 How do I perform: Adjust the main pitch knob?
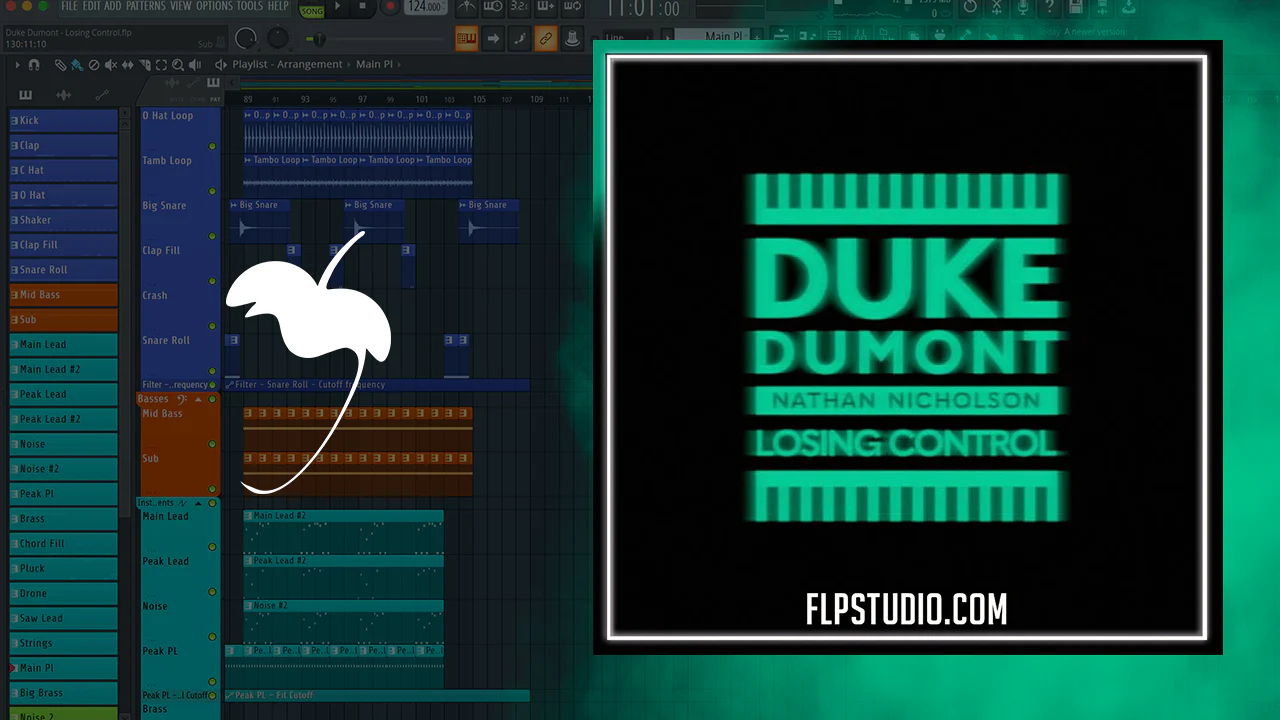278,39
